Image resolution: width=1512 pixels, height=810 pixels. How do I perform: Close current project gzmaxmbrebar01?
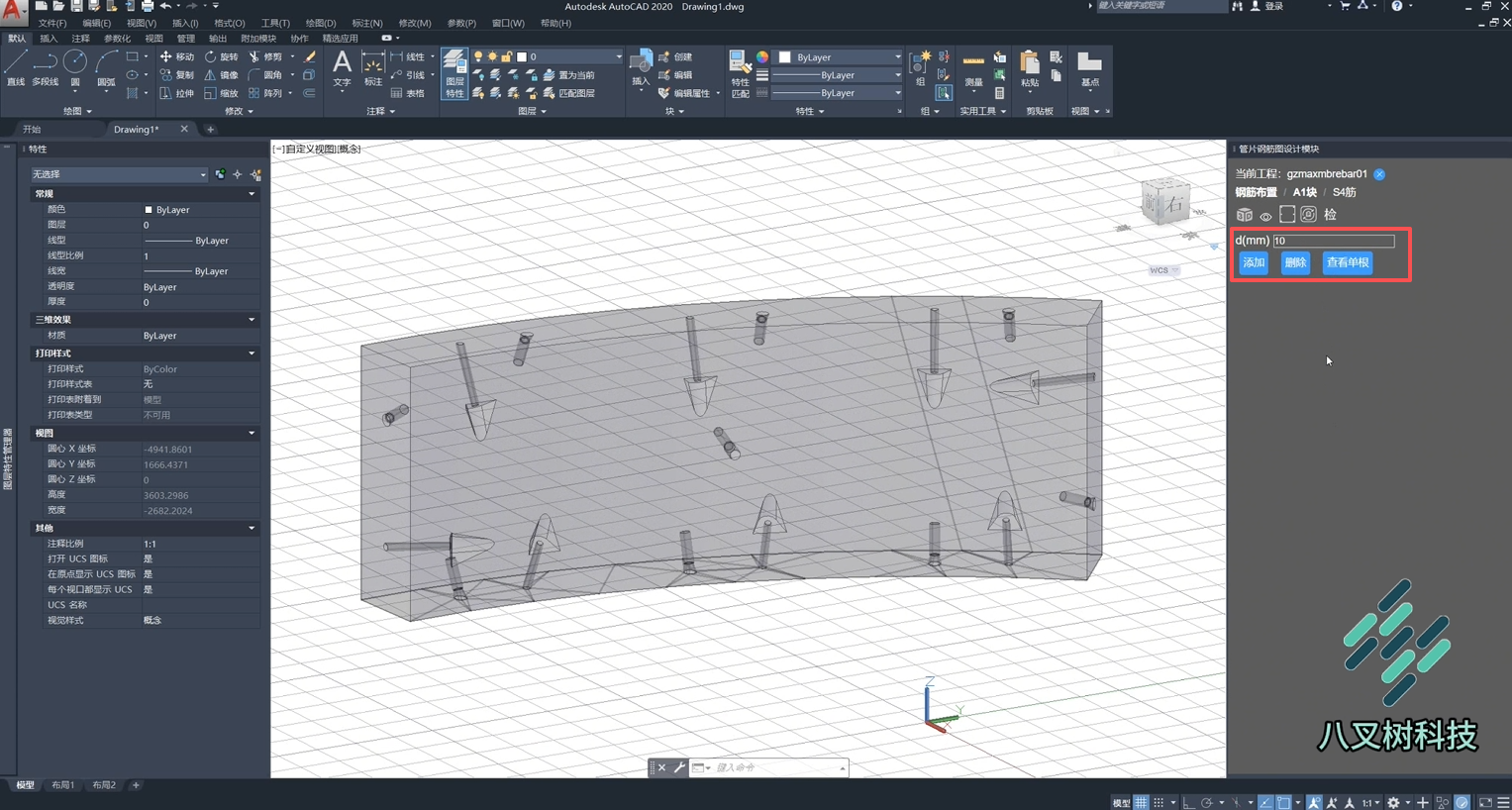(1379, 174)
